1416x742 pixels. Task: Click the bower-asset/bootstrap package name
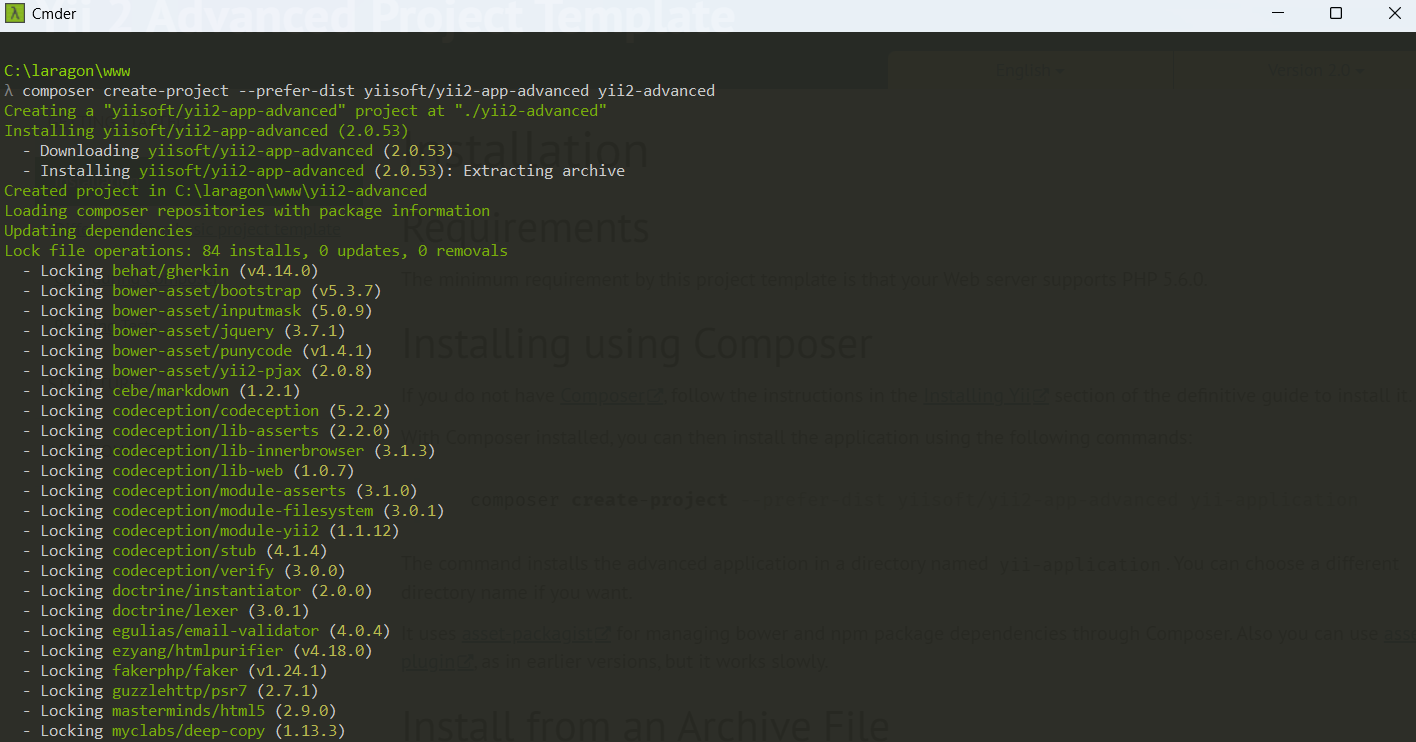pyautogui.click(x=206, y=291)
